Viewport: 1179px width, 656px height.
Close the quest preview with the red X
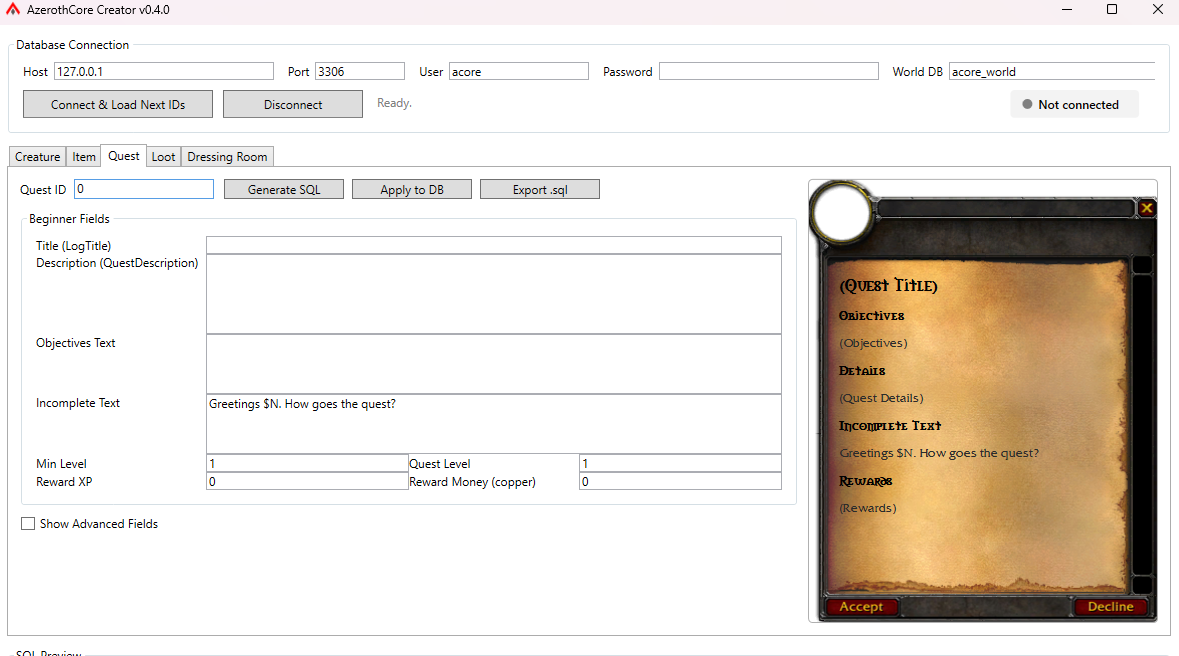coord(1146,208)
